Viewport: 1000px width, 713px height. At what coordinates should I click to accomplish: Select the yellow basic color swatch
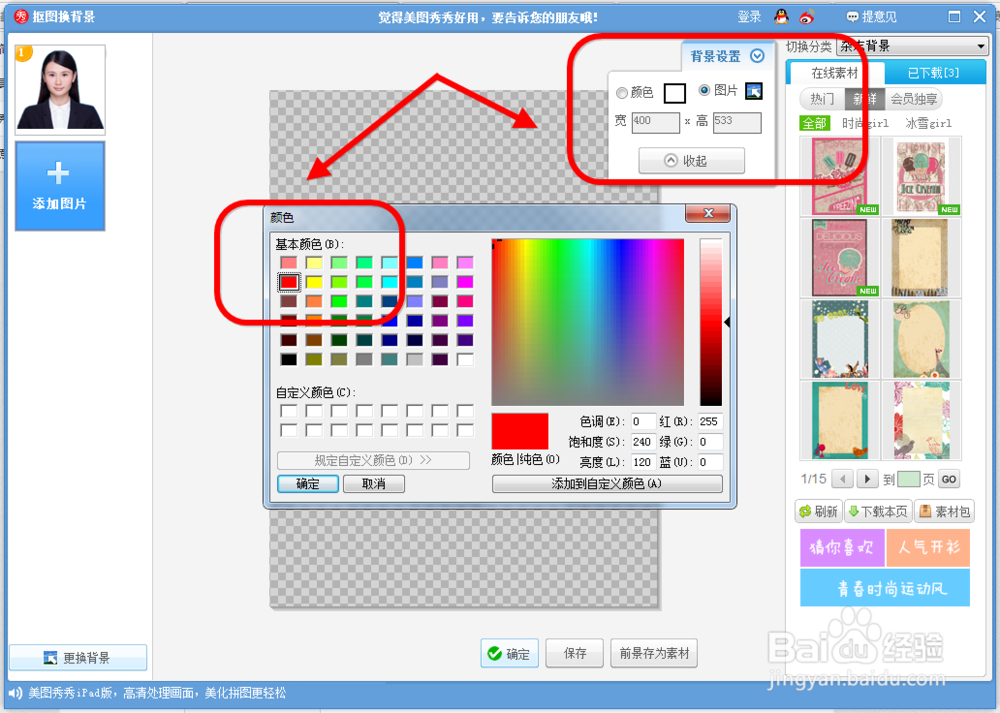[314, 282]
